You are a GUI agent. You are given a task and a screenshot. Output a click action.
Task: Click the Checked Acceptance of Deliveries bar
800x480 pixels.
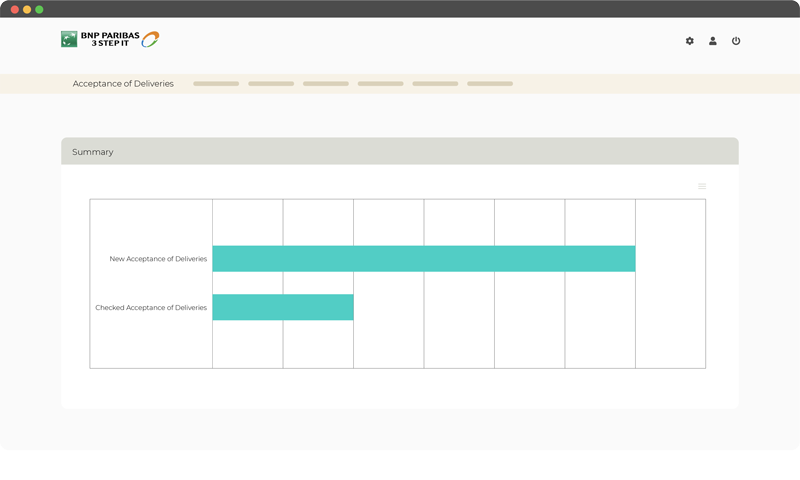pos(283,307)
